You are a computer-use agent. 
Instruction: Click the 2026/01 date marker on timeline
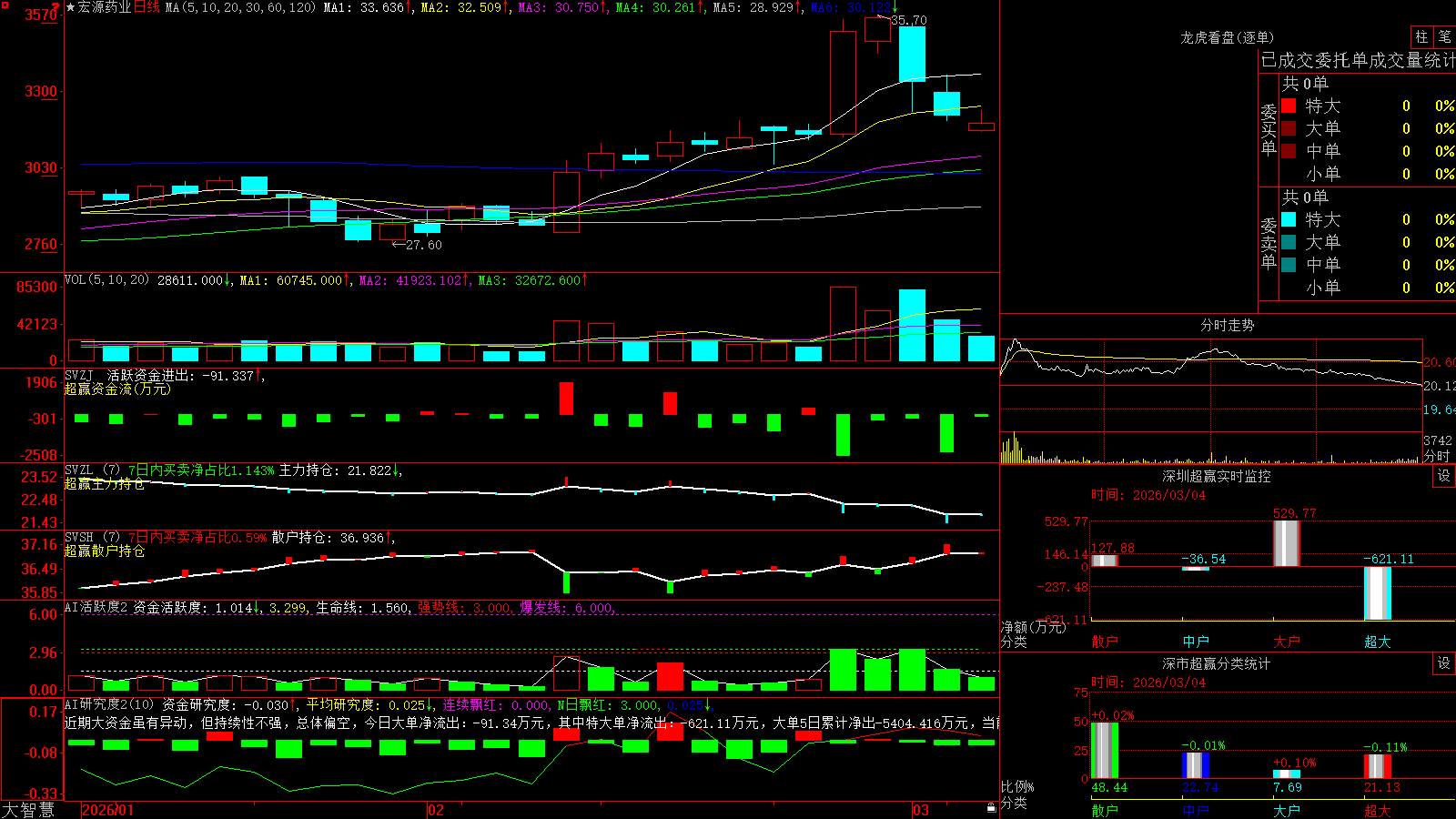pyautogui.click(x=108, y=810)
